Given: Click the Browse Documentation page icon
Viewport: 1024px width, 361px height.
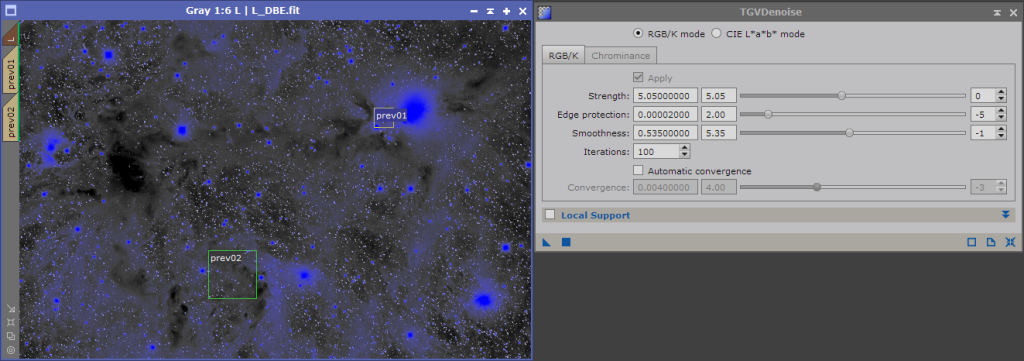Looking at the screenshot, I should 991,242.
